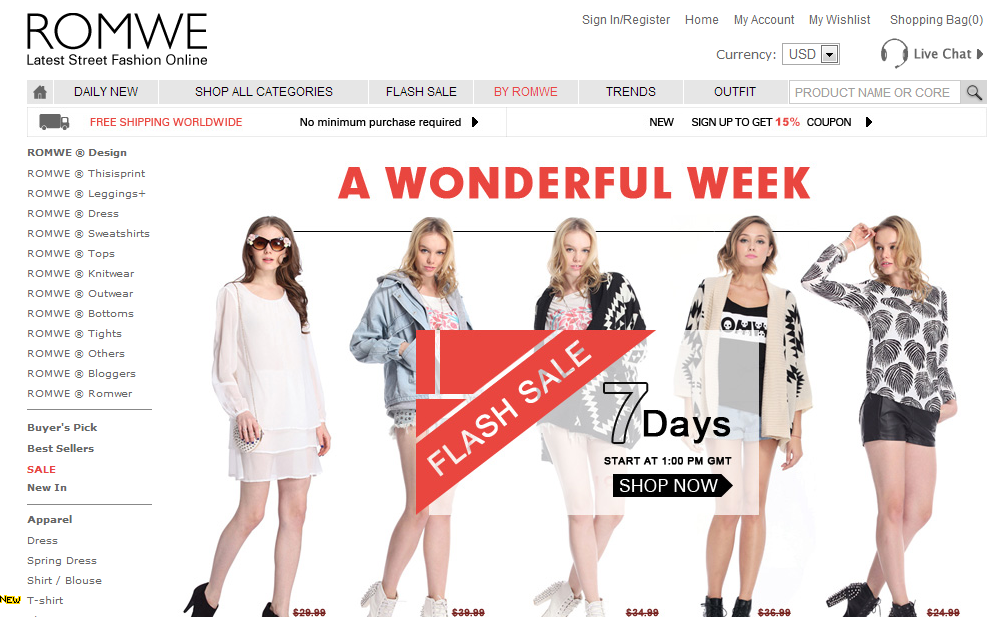Click the SHOP NOW button

click(672, 486)
